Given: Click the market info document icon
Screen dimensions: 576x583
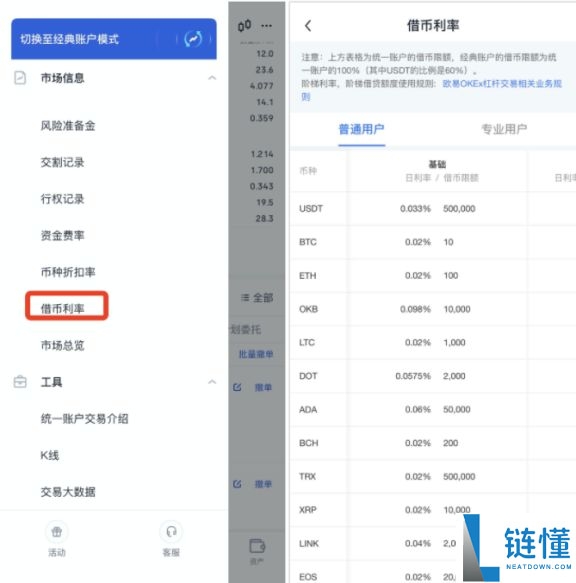Looking at the screenshot, I should pyautogui.click(x=20, y=78).
